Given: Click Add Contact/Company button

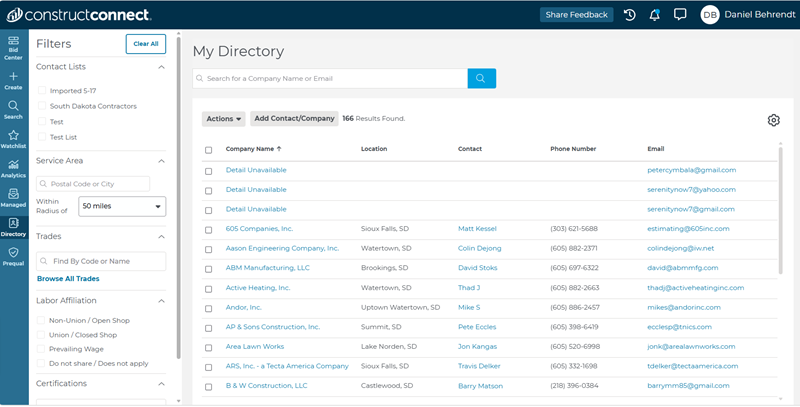Looking at the screenshot, I should [294, 118].
